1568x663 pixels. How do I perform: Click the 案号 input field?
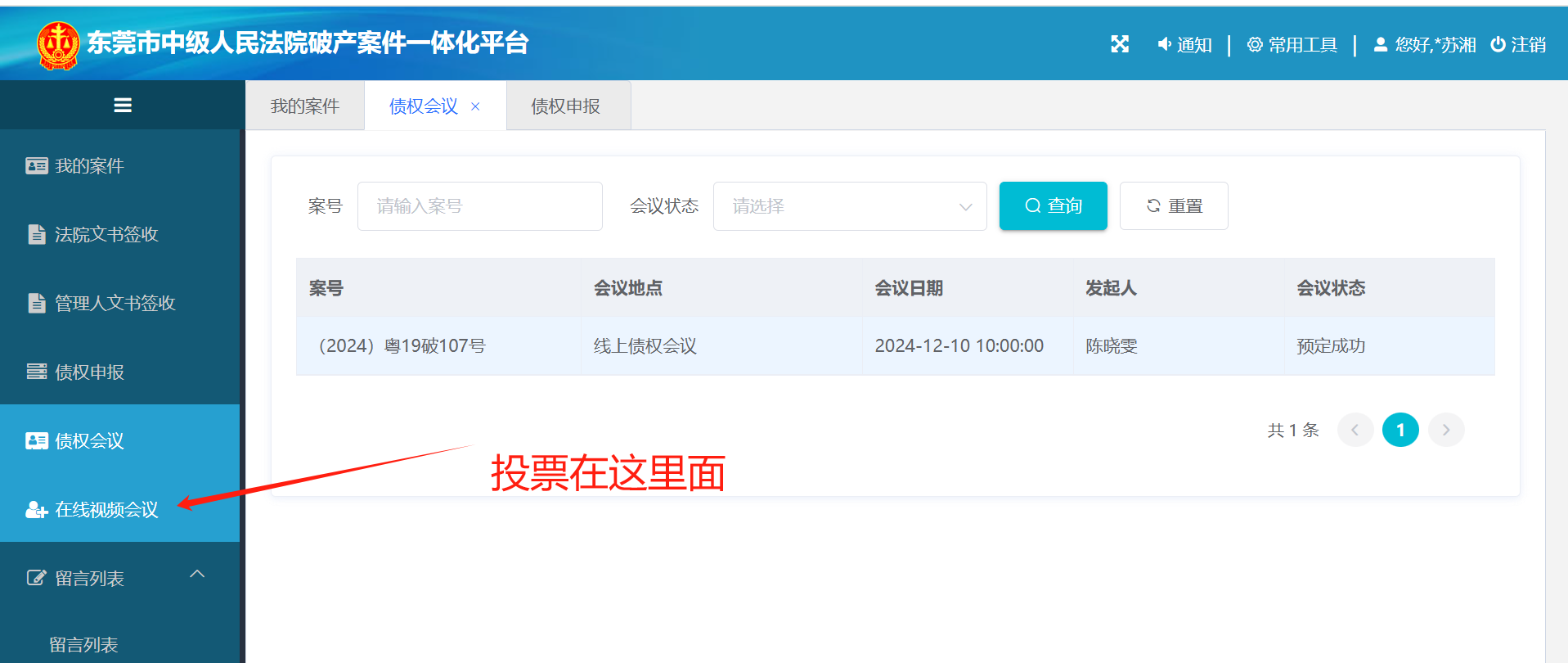coord(479,206)
